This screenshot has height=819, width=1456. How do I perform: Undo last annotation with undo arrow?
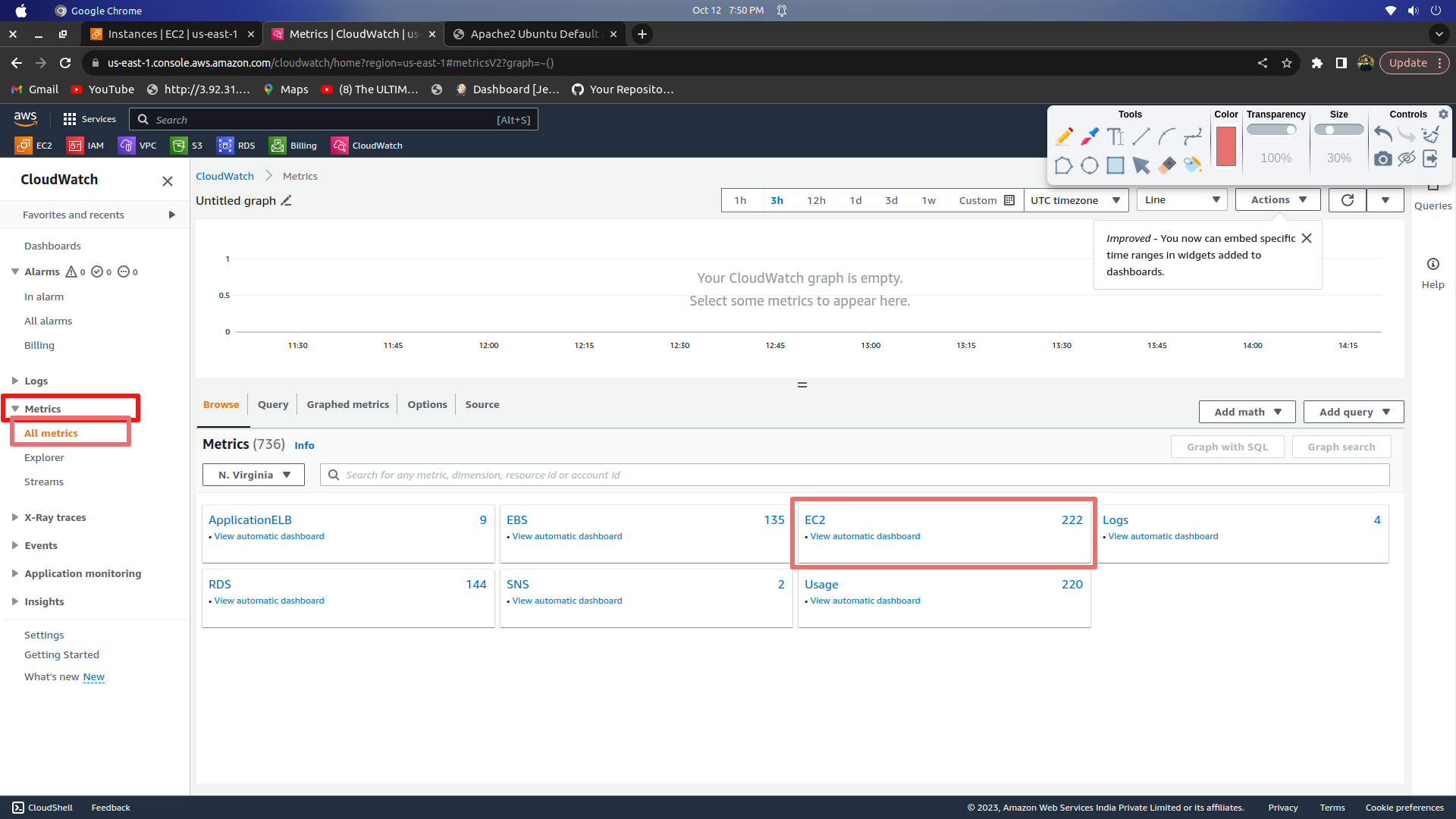tap(1382, 135)
